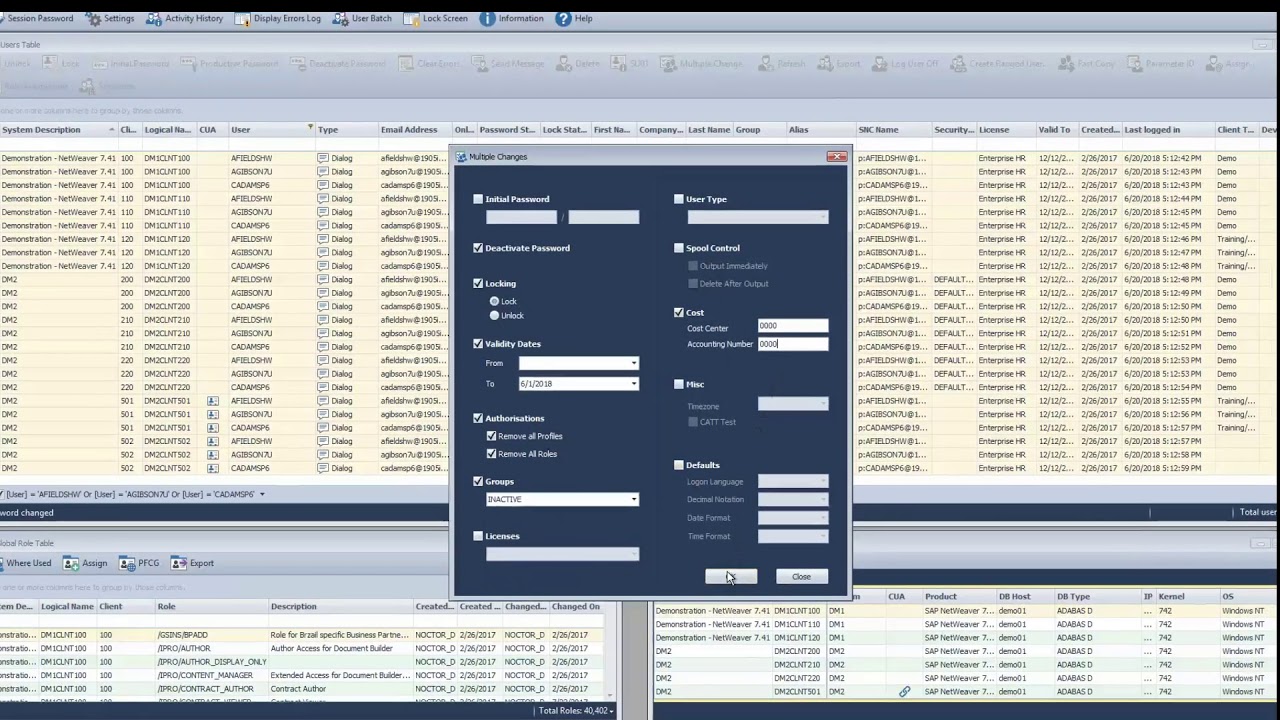Open the Validity Dates From date dropdown
Viewport: 1280px width, 720px height.
tap(633, 363)
